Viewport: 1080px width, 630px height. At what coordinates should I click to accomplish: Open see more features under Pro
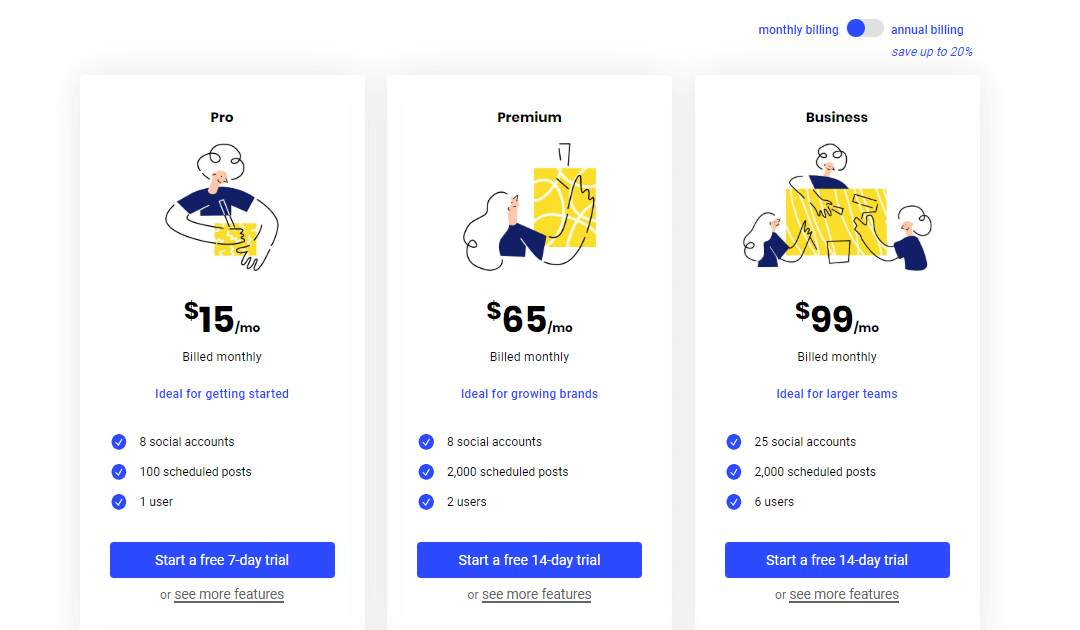click(x=229, y=594)
